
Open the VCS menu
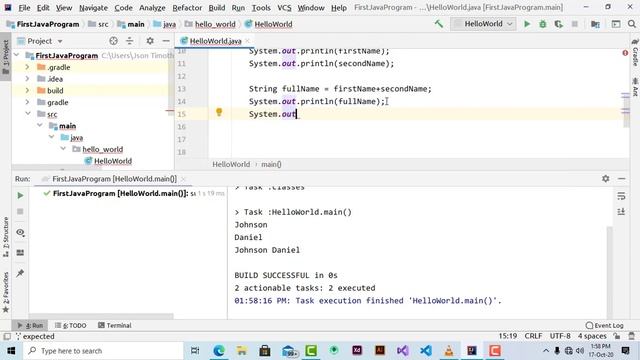[284, 8]
